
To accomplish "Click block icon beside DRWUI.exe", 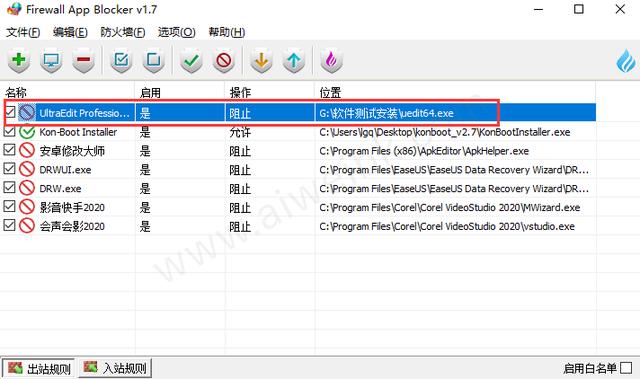I will (x=27, y=169).
